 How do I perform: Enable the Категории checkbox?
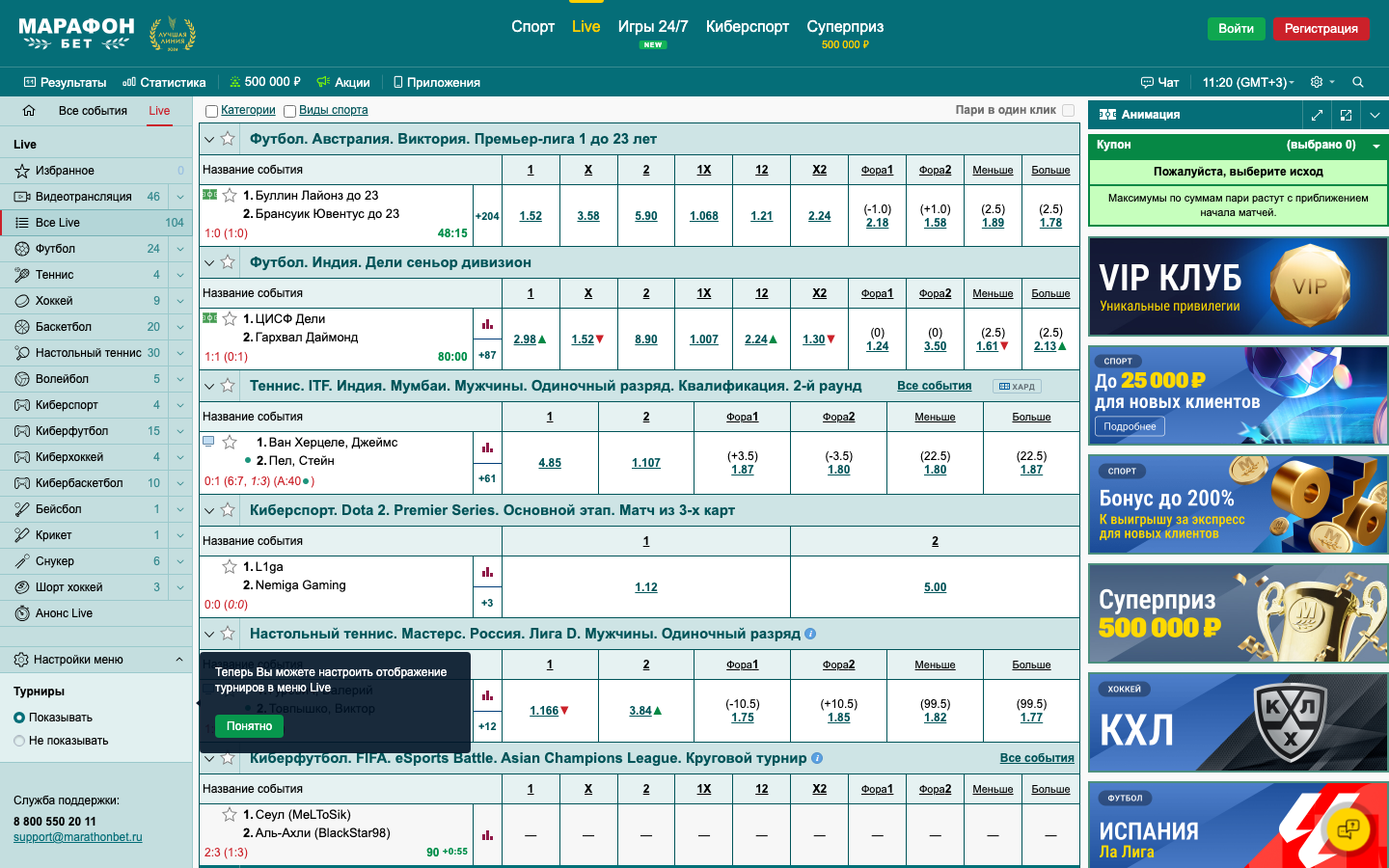(212, 111)
